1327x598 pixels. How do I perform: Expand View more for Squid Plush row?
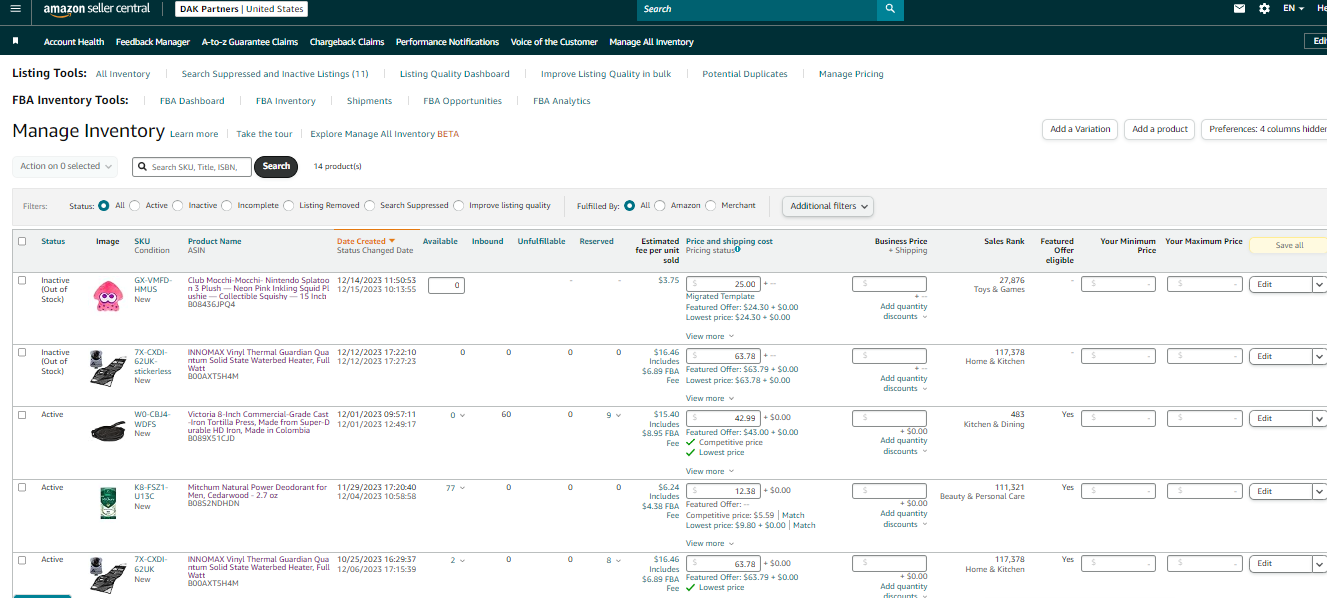709,336
